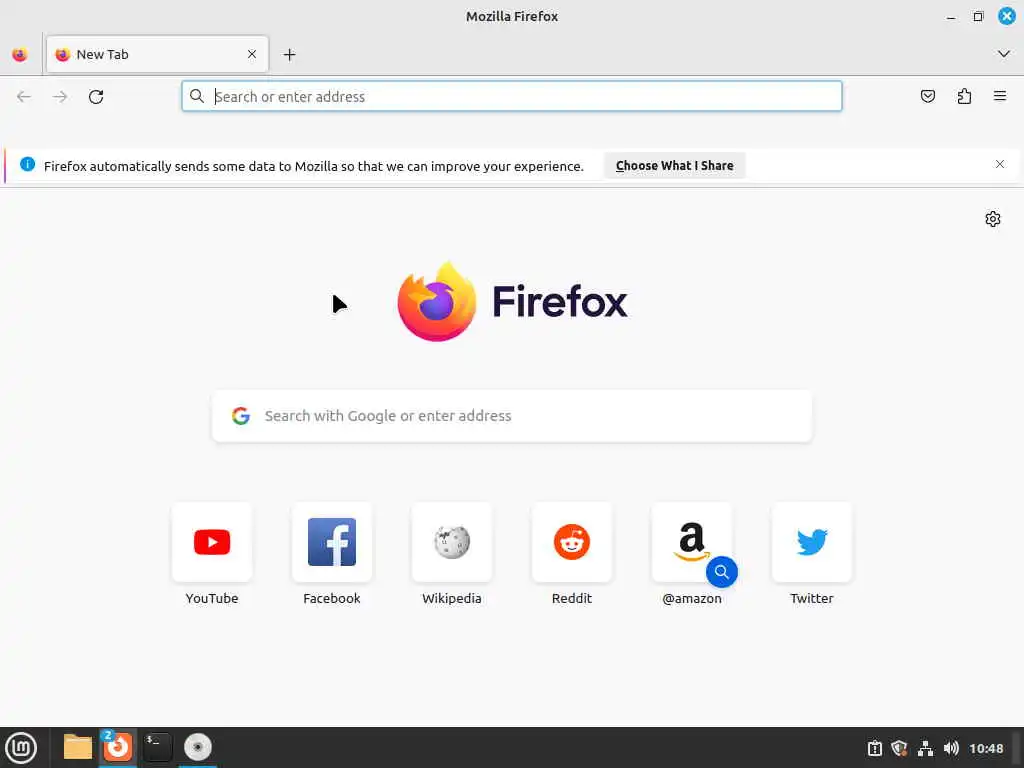This screenshot has width=1024, height=768.
Task: Click the YouTube label text
Action: (212, 598)
